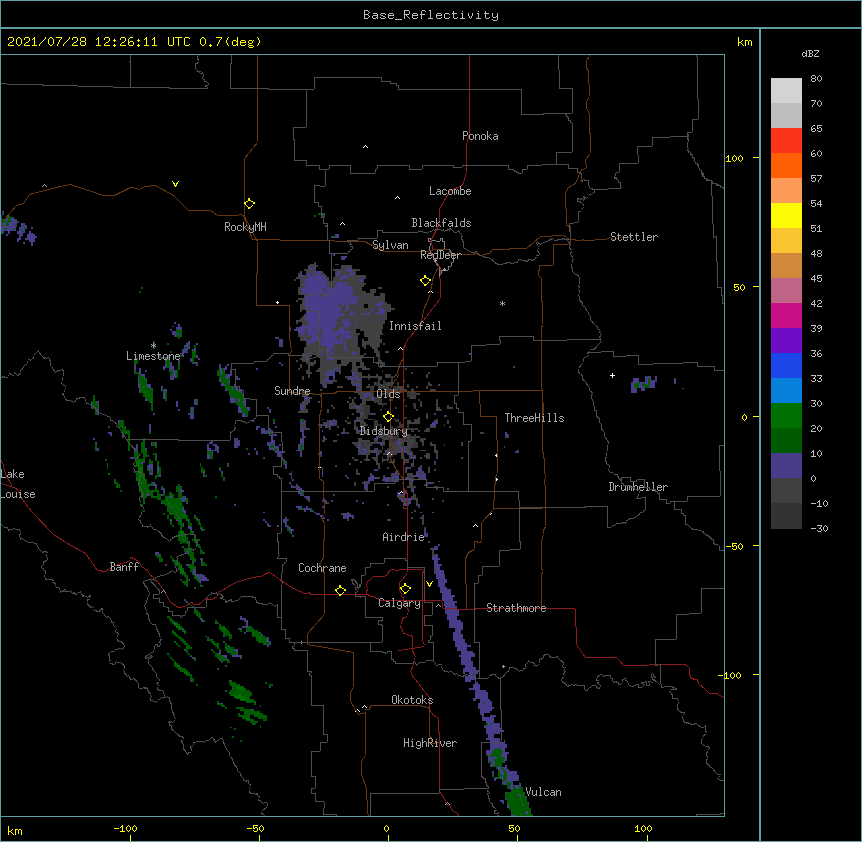Click the Olds label
Viewport: 862px width, 842px height.
388,394
